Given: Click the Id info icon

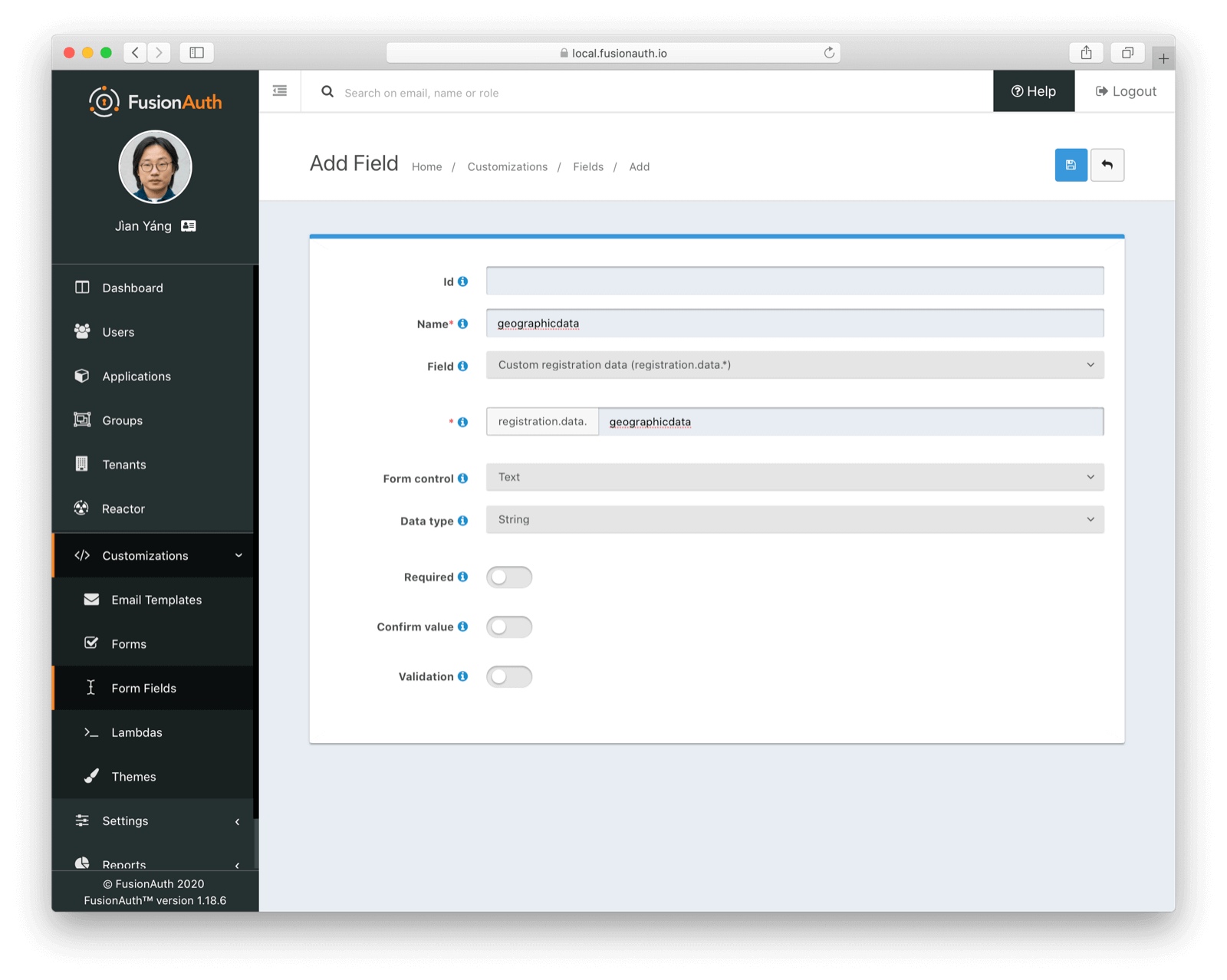Looking at the screenshot, I should (x=463, y=281).
